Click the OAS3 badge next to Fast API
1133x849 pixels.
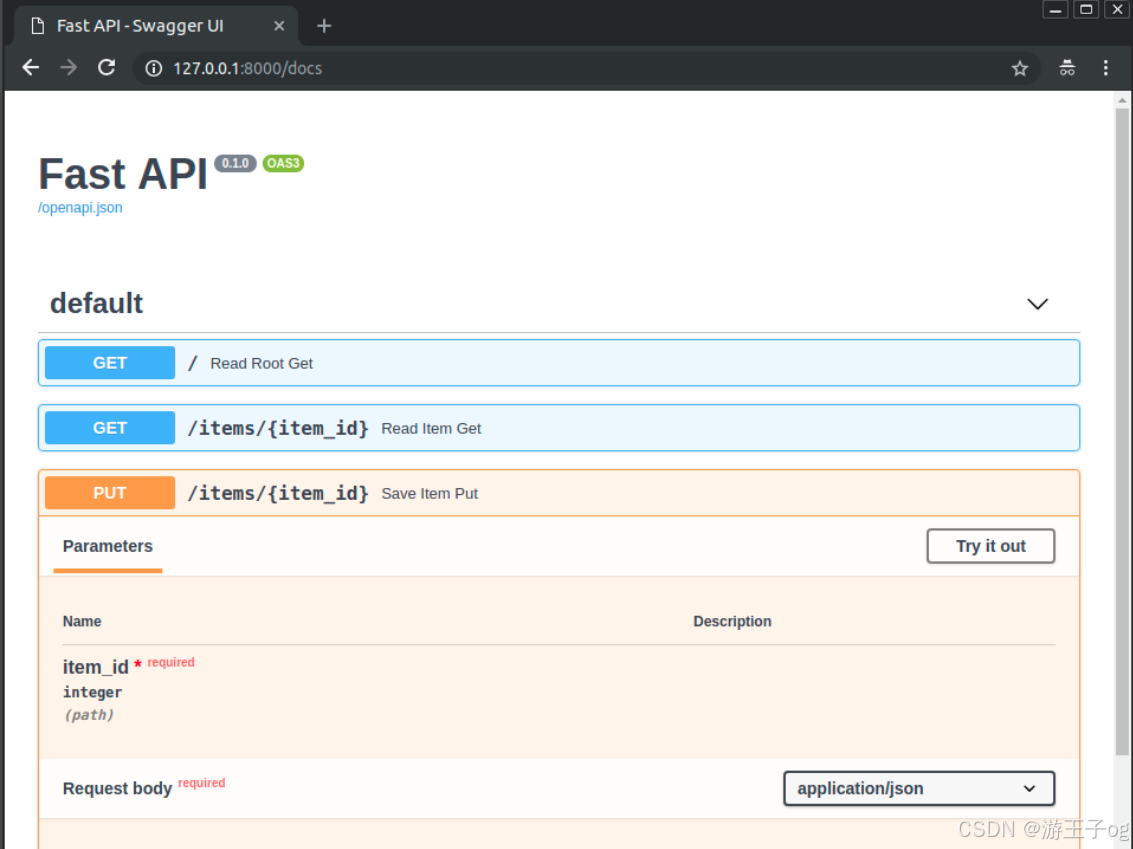point(282,163)
